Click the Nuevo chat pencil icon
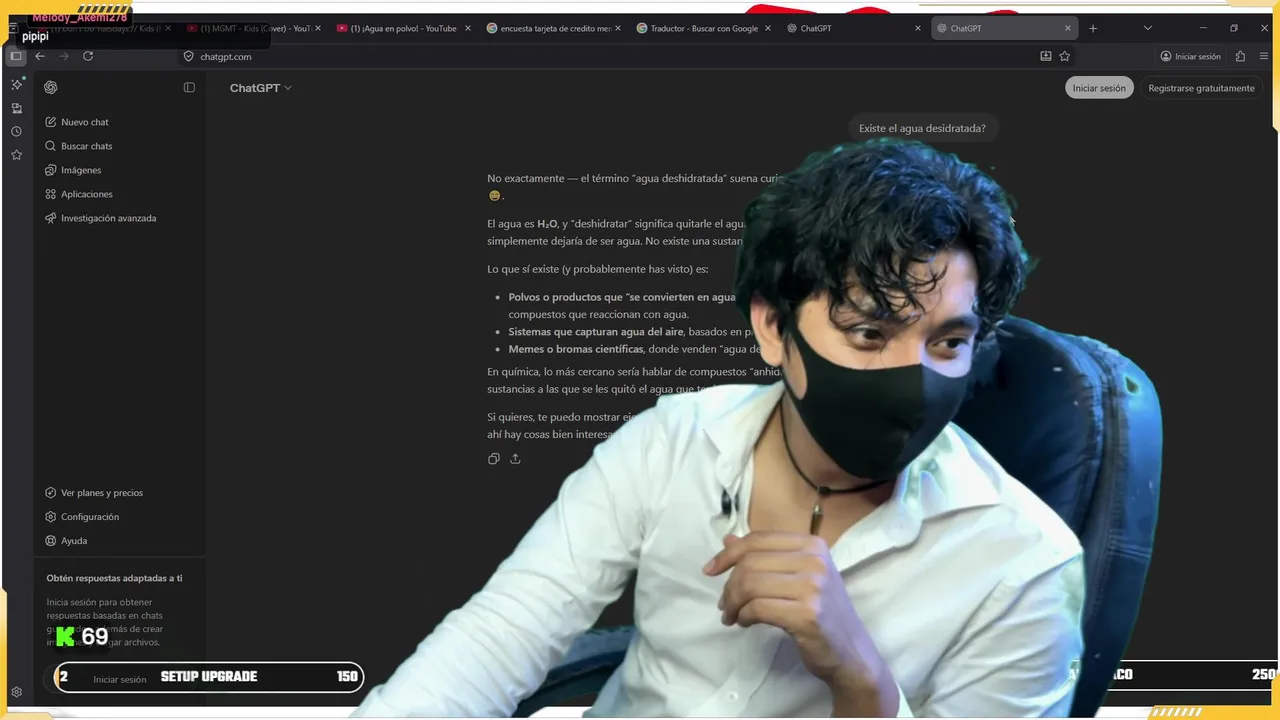Screen dimensions: 1280x720 point(50,122)
